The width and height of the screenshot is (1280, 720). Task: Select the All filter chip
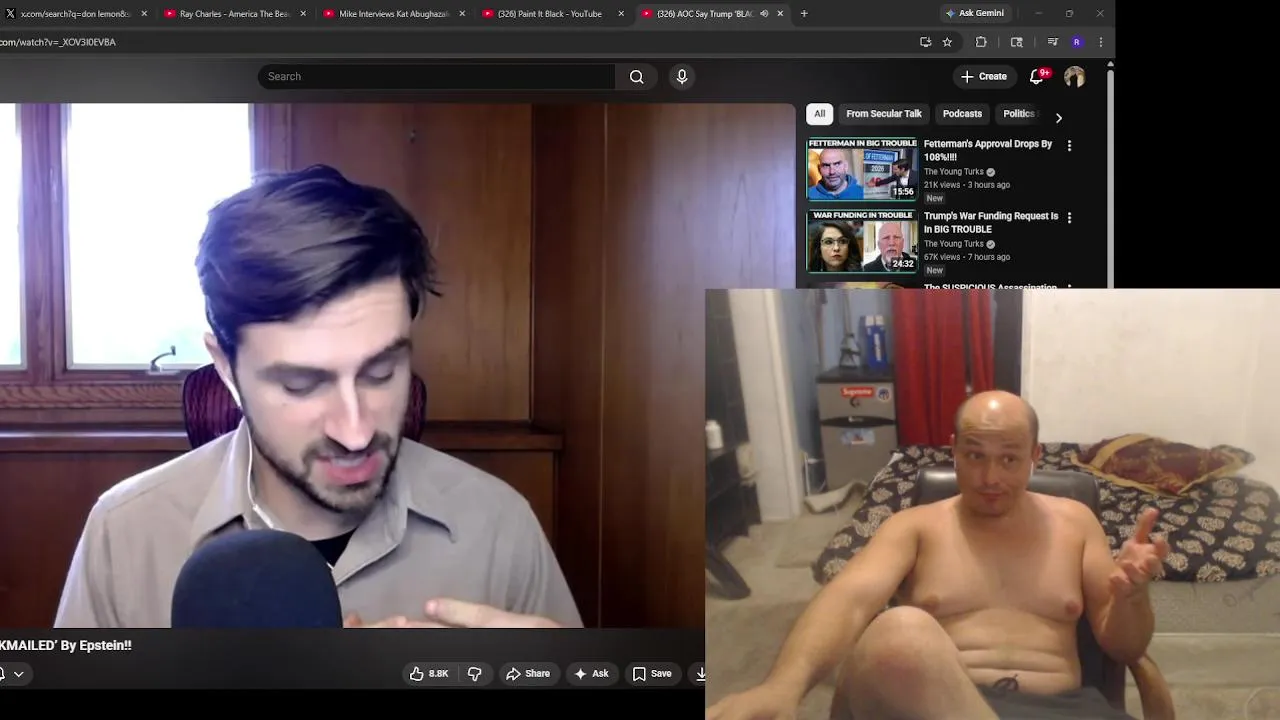click(x=820, y=114)
